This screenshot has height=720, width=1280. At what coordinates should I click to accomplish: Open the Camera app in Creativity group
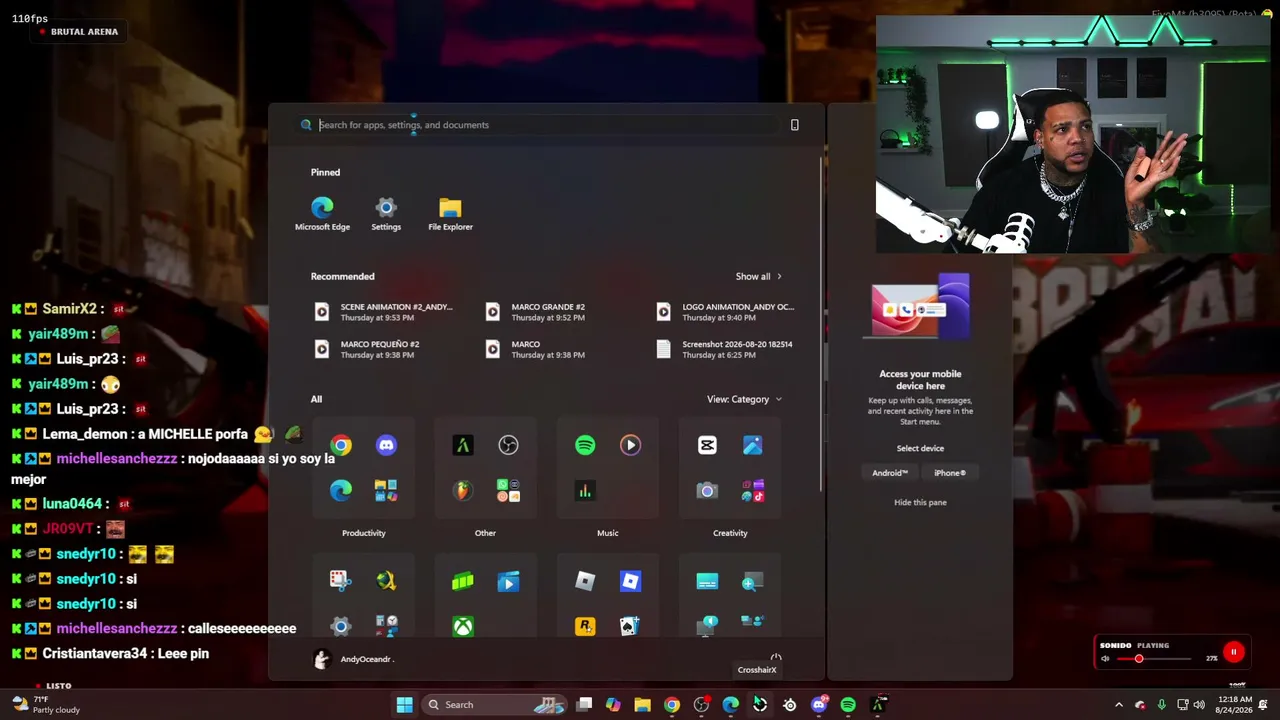[707, 490]
